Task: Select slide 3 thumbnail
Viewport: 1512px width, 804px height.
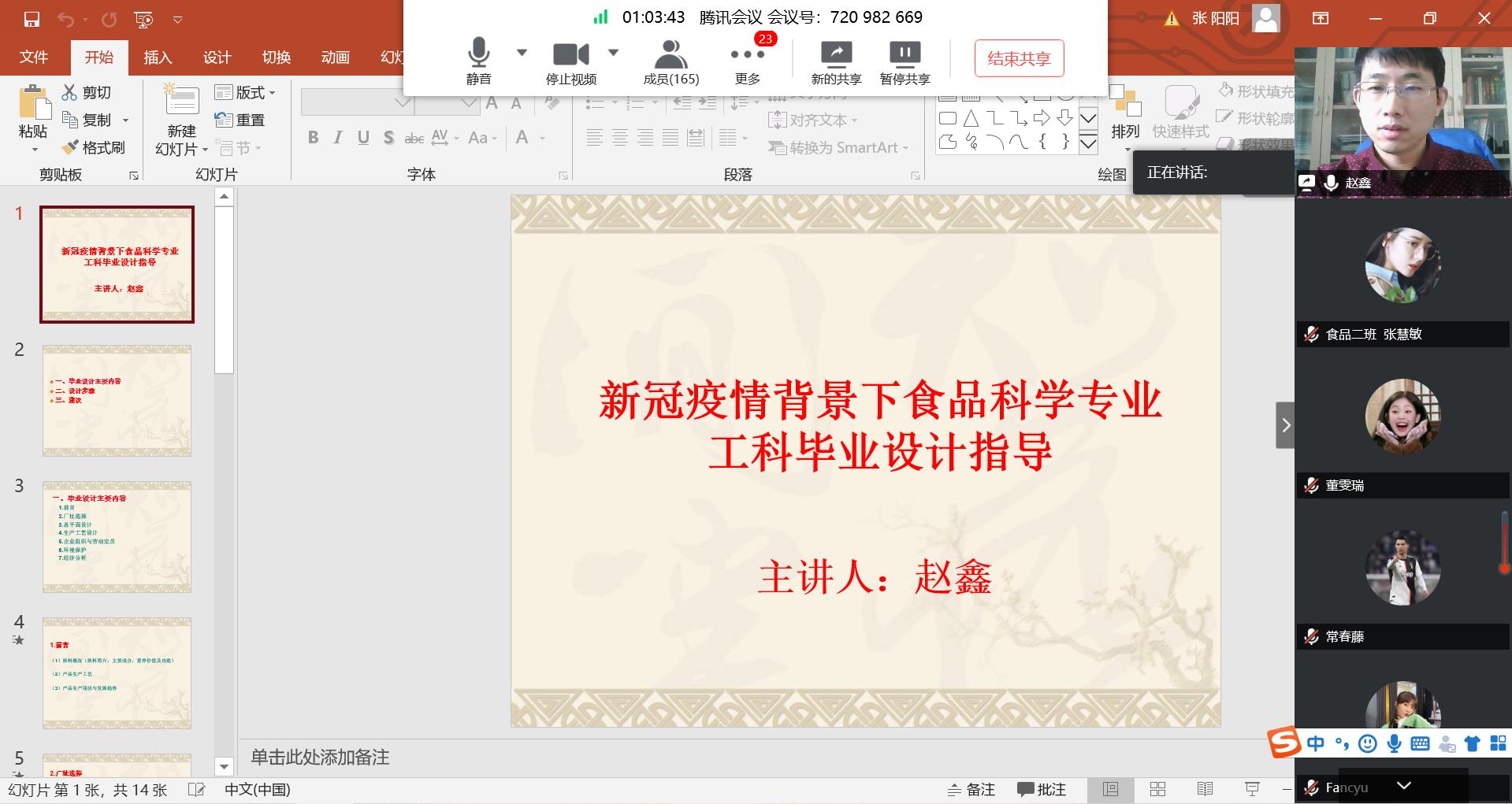Action: click(x=117, y=537)
